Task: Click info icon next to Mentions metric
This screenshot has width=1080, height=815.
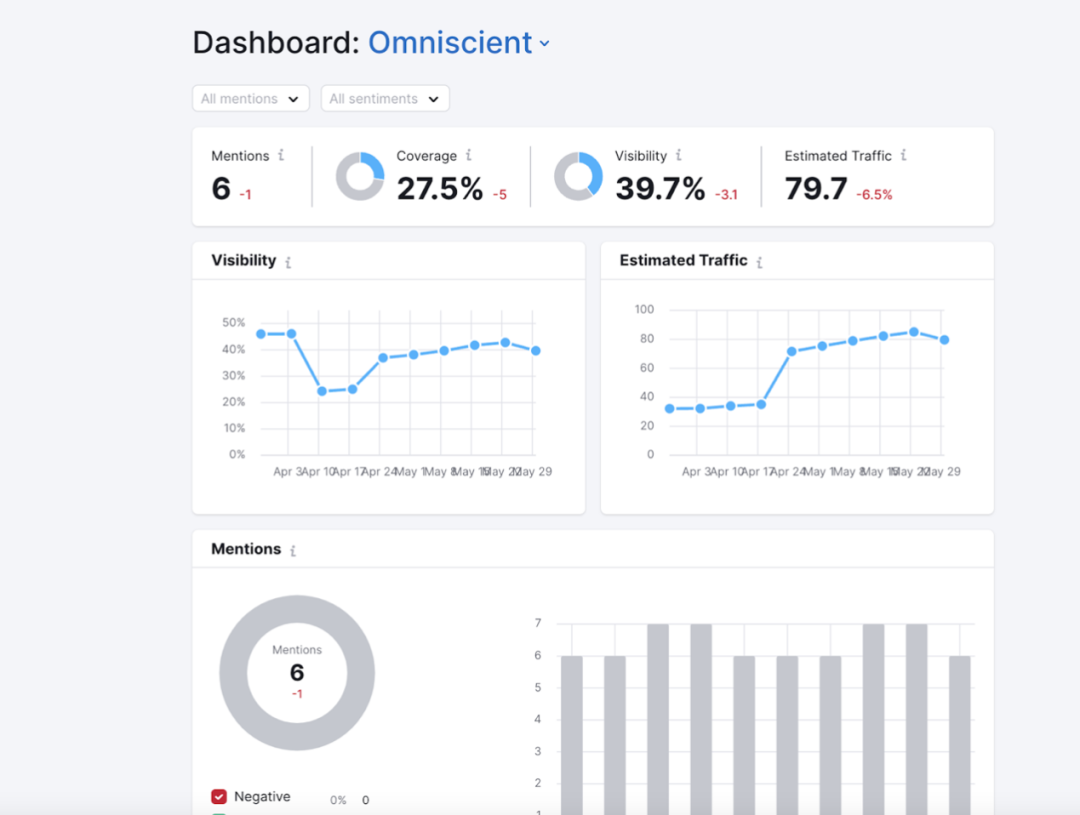Action: 281,156
